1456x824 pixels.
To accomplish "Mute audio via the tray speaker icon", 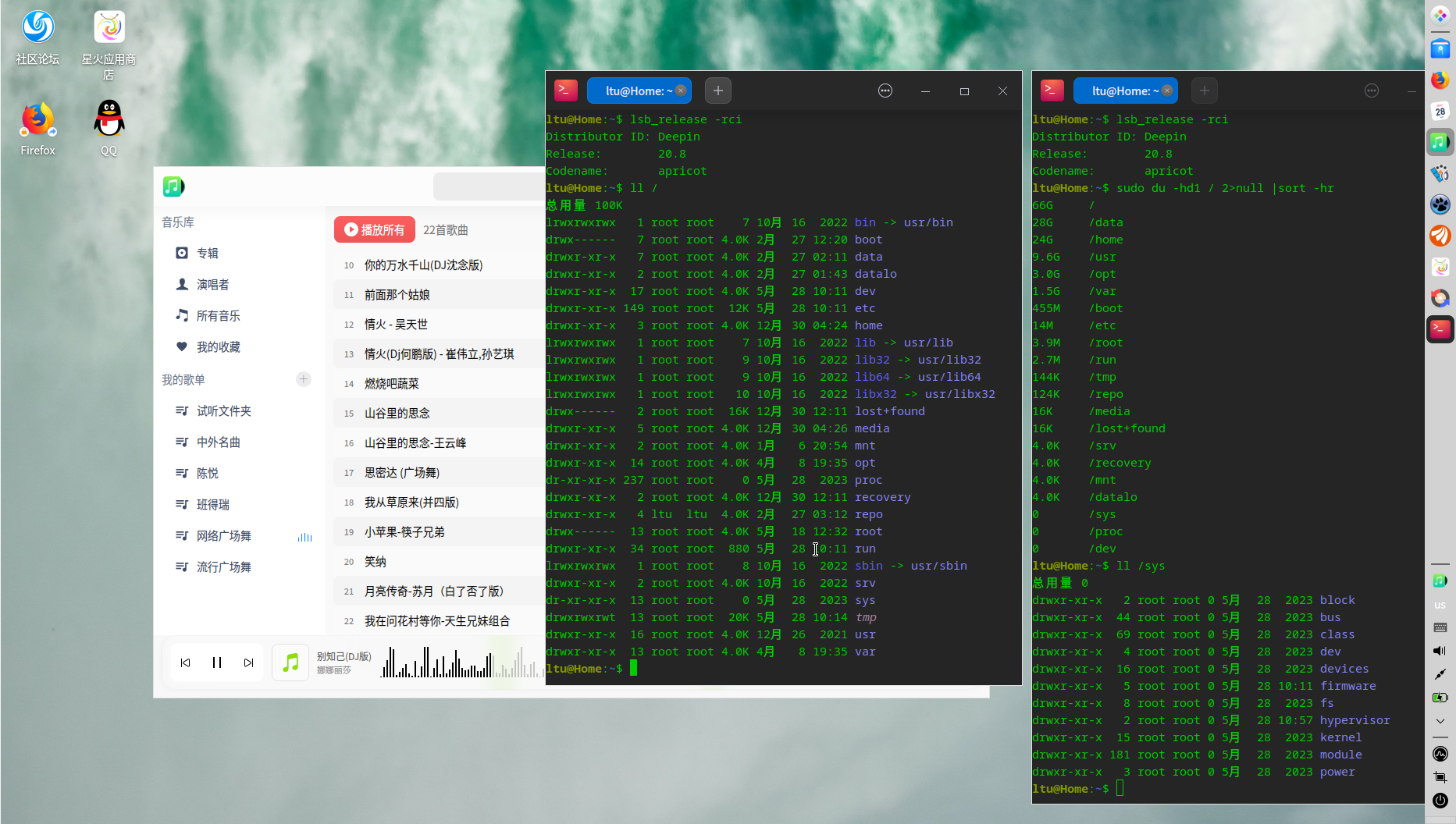I will point(1440,650).
